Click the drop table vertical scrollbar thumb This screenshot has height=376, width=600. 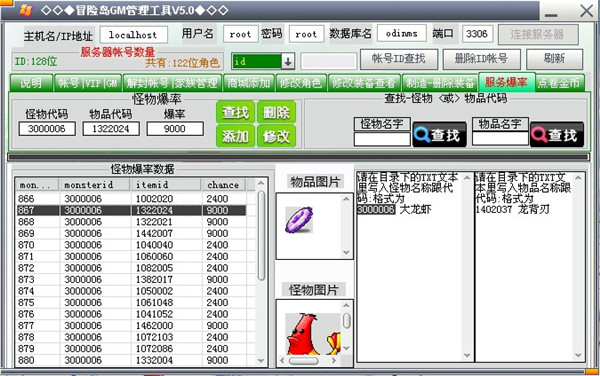pos(261,235)
